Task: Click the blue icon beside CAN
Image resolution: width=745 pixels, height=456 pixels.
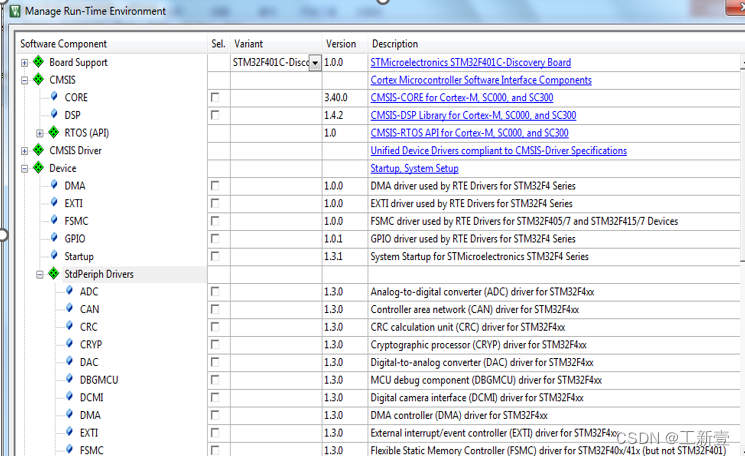Action: (69, 308)
